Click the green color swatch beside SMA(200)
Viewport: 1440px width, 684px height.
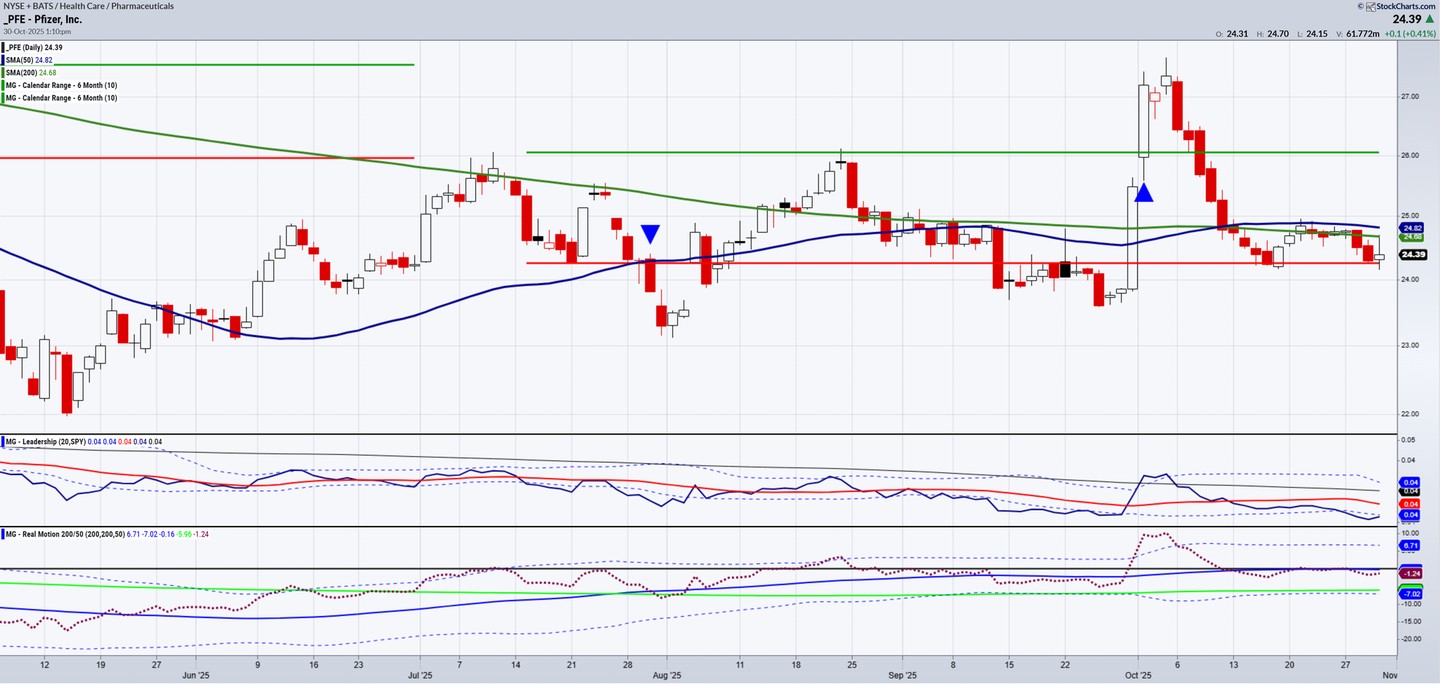pyautogui.click(x=4, y=73)
